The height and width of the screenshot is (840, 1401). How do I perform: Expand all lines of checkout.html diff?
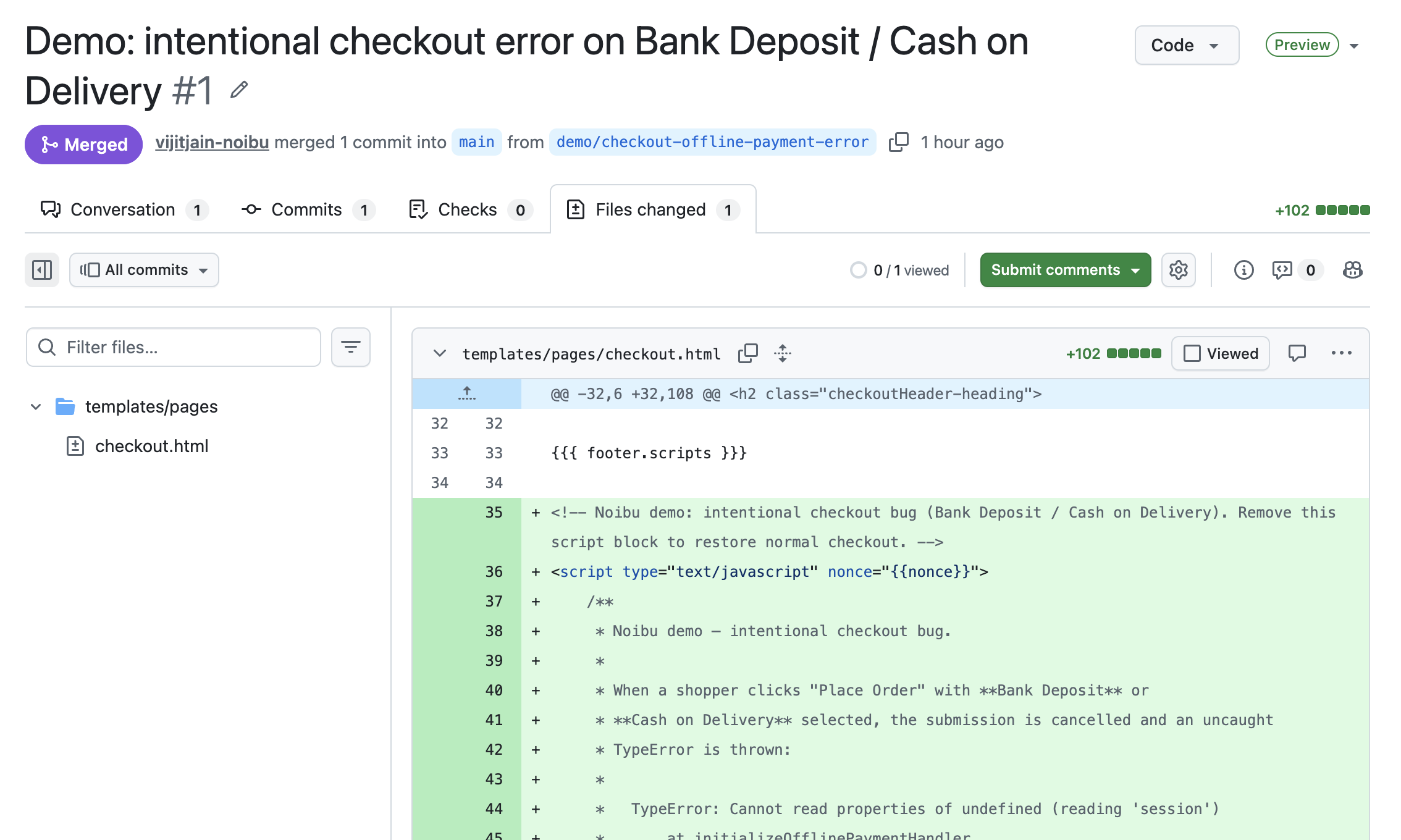(783, 353)
